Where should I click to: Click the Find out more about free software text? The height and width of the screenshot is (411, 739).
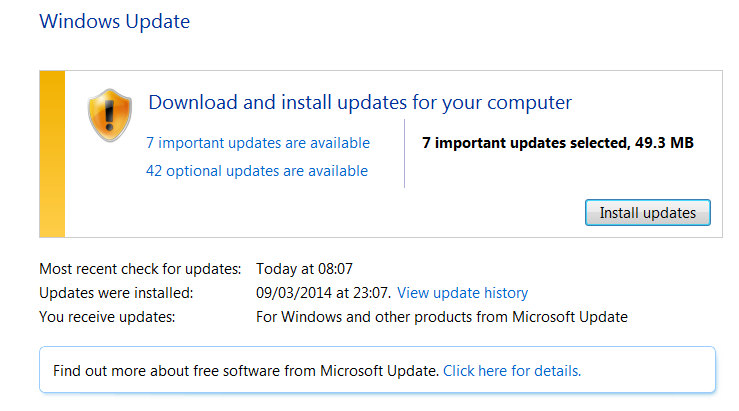[246, 371]
